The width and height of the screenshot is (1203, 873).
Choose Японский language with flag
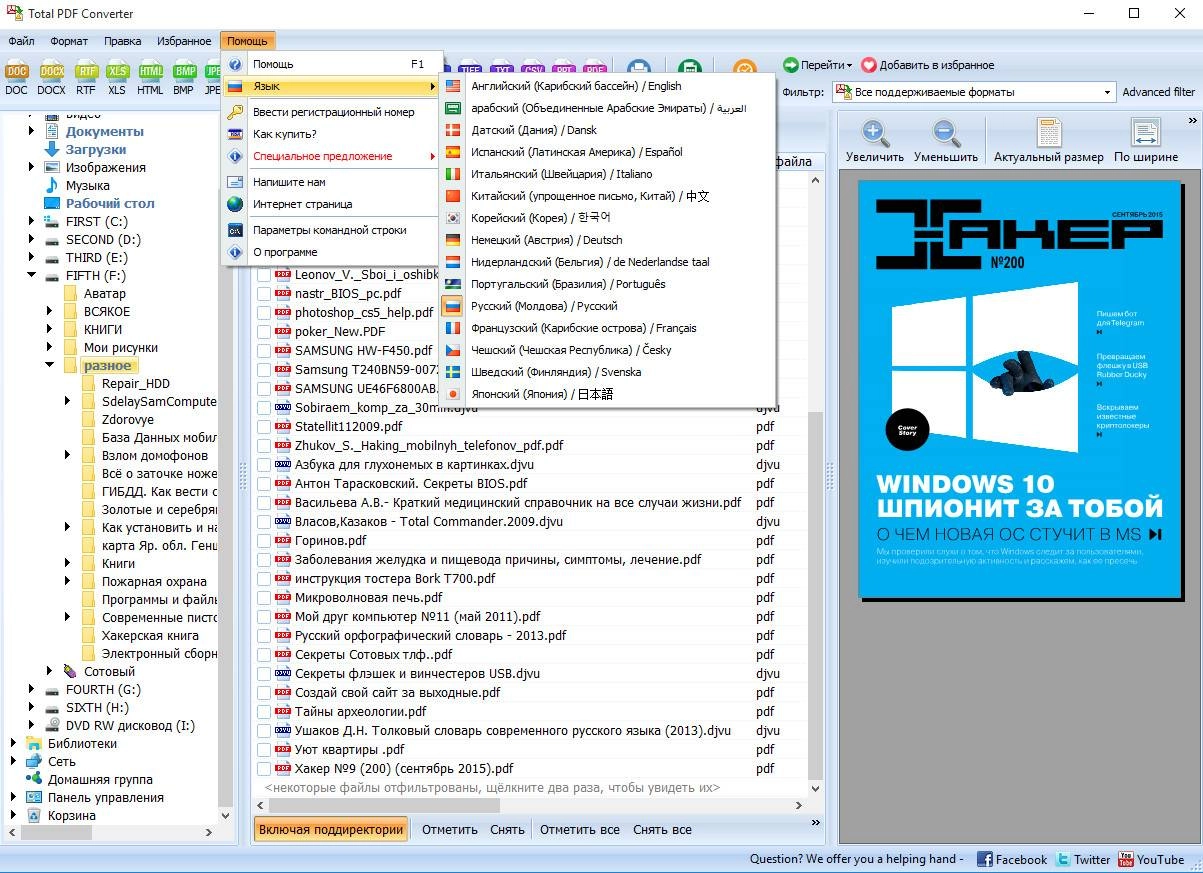[608, 394]
